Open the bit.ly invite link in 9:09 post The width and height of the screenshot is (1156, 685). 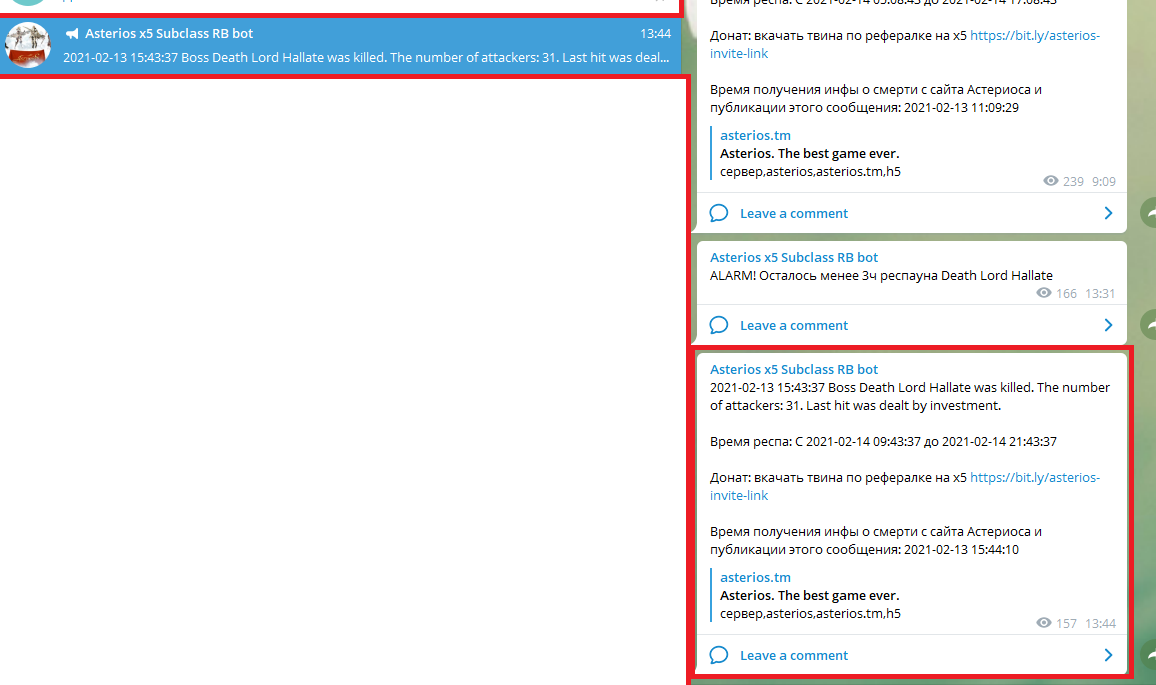pos(1034,36)
